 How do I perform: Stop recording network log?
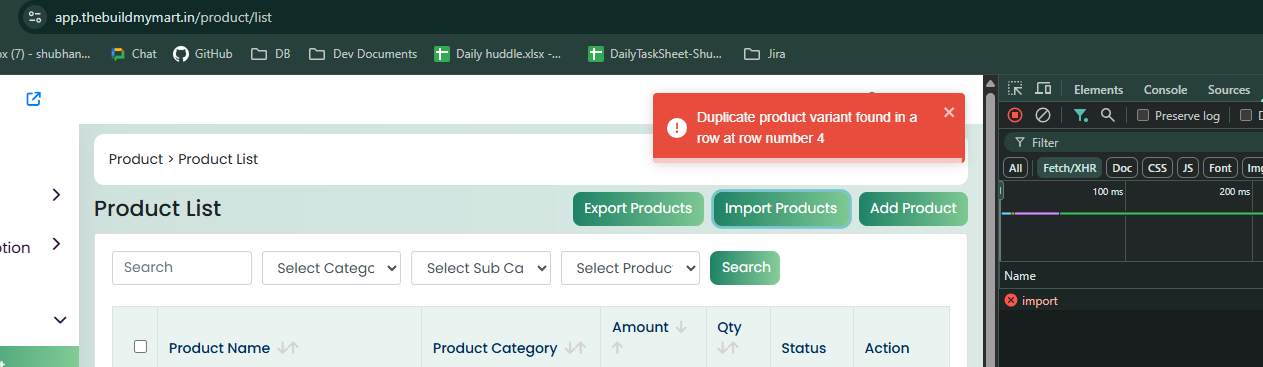tap(1015, 115)
